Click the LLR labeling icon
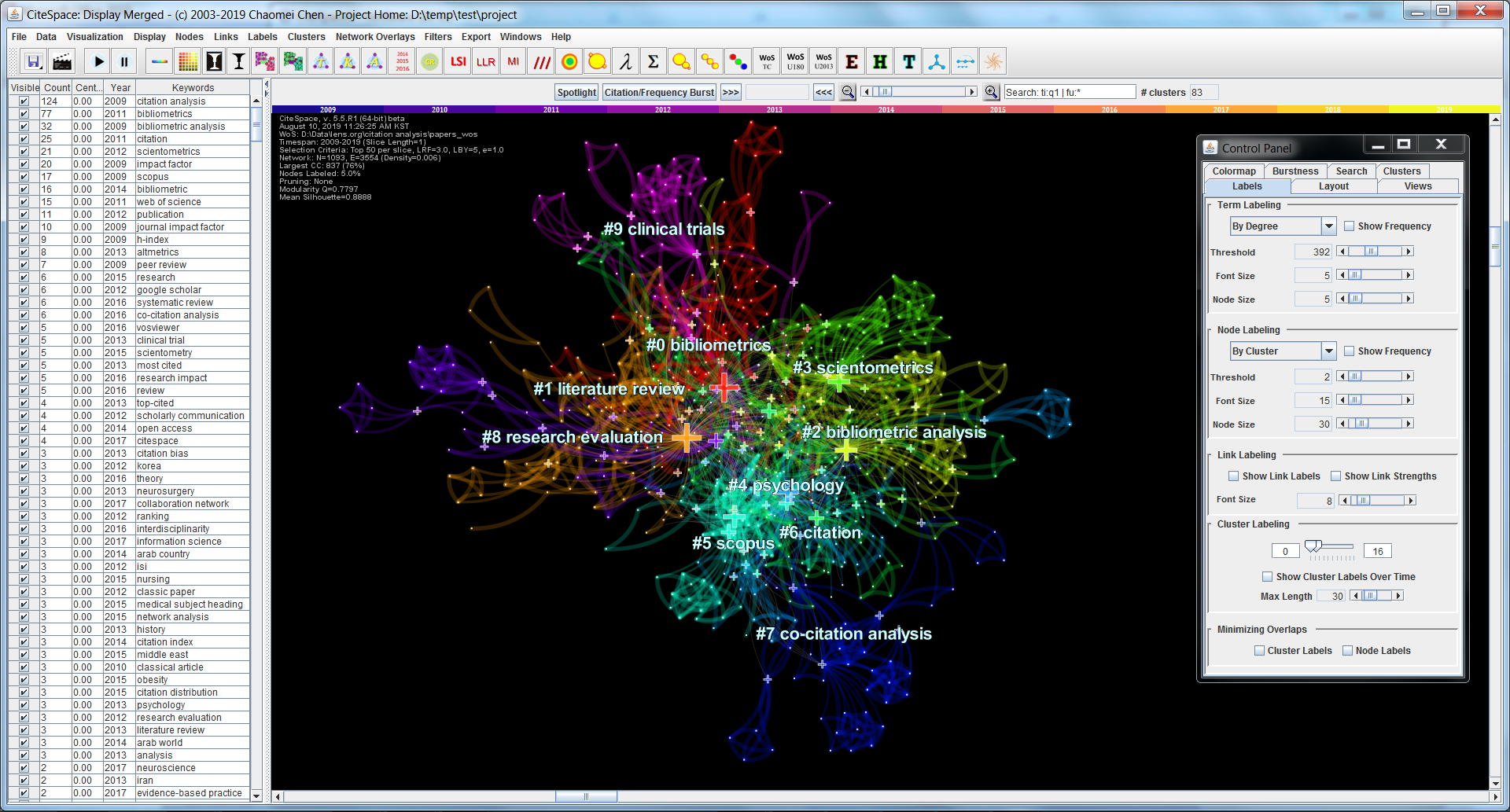 click(486, 61)
